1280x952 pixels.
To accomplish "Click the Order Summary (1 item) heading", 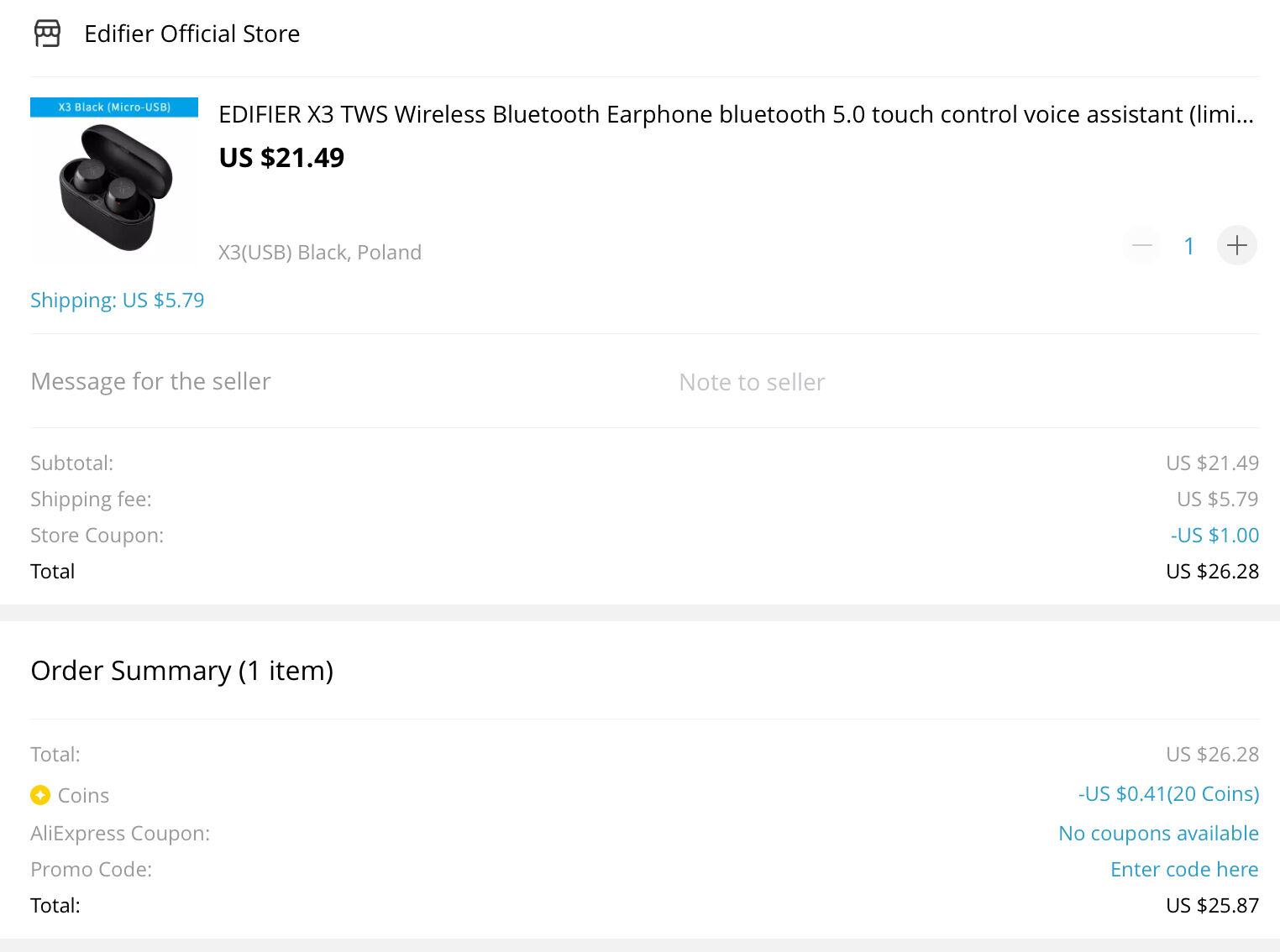I will pos(182,671).
